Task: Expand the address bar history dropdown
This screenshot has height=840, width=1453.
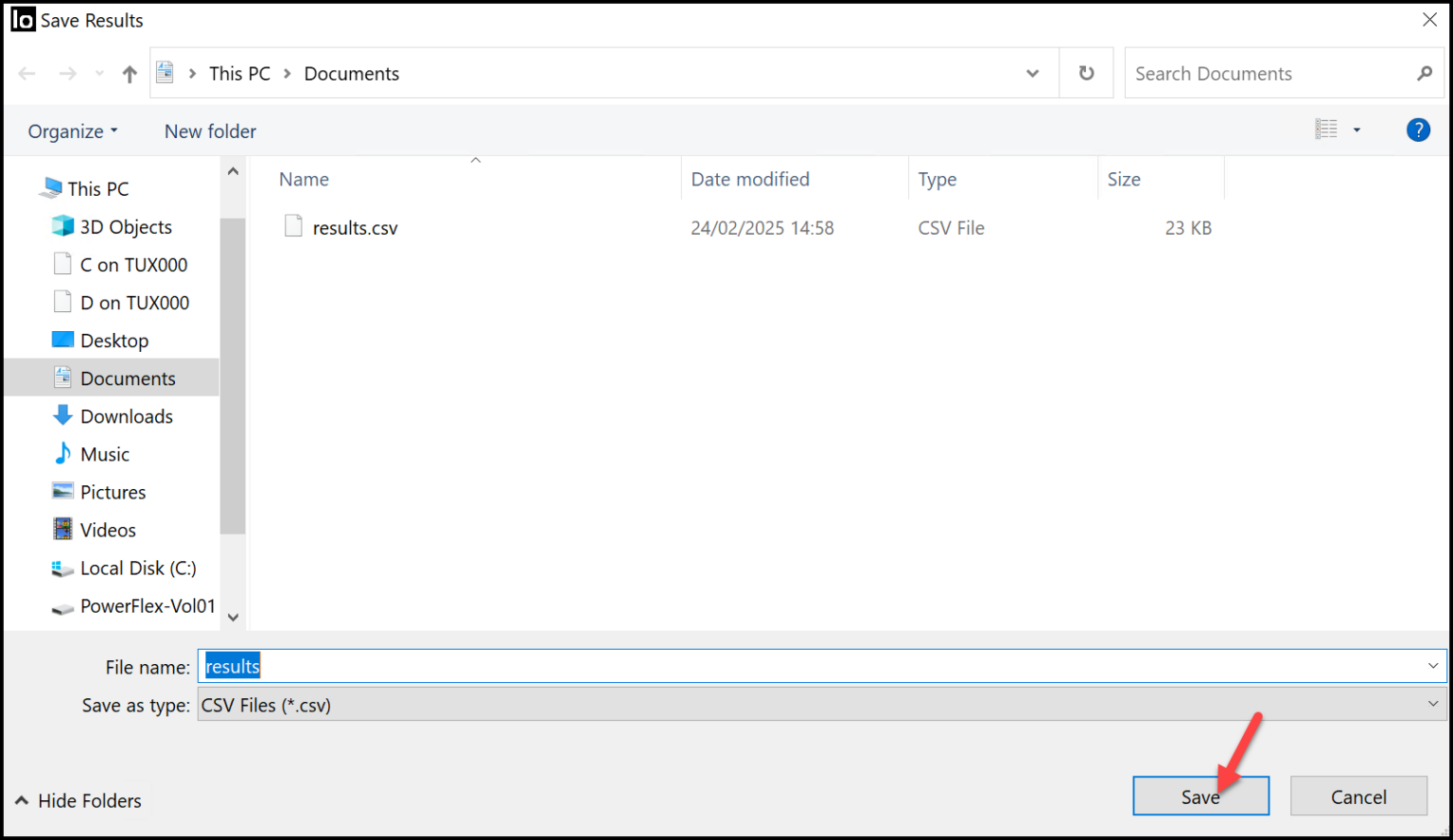Action: click(1031, 72)
